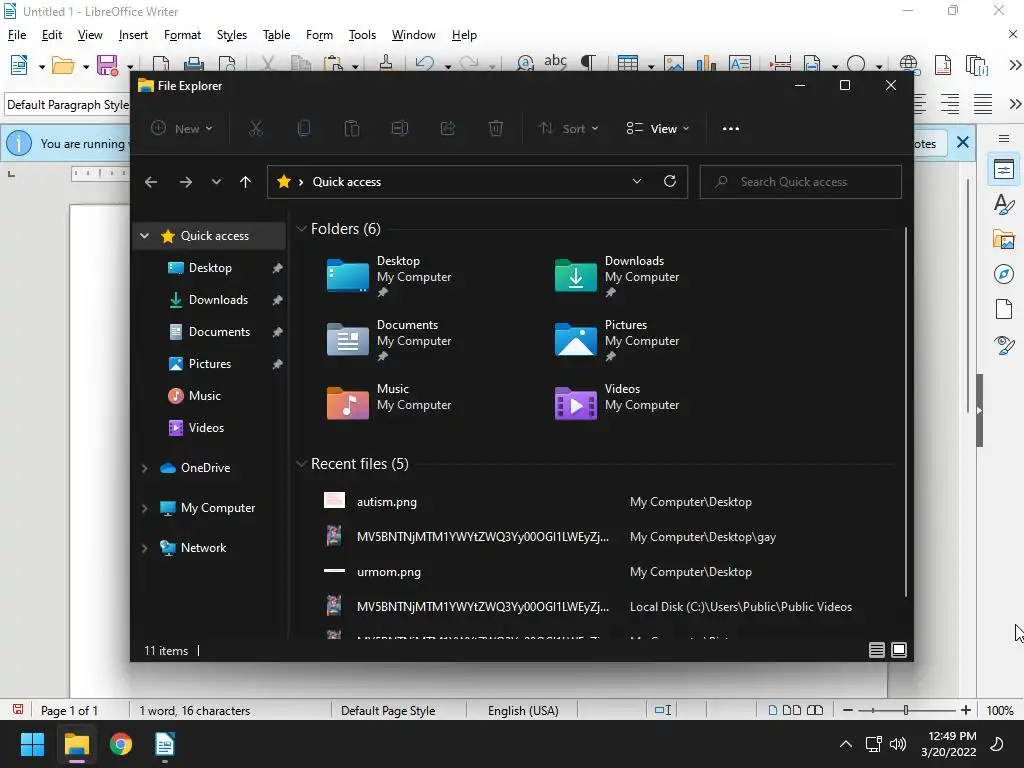The image size is (1024, 768).
Task: Open recent locations chevron in File Explorer
Action: coord(216,182)
